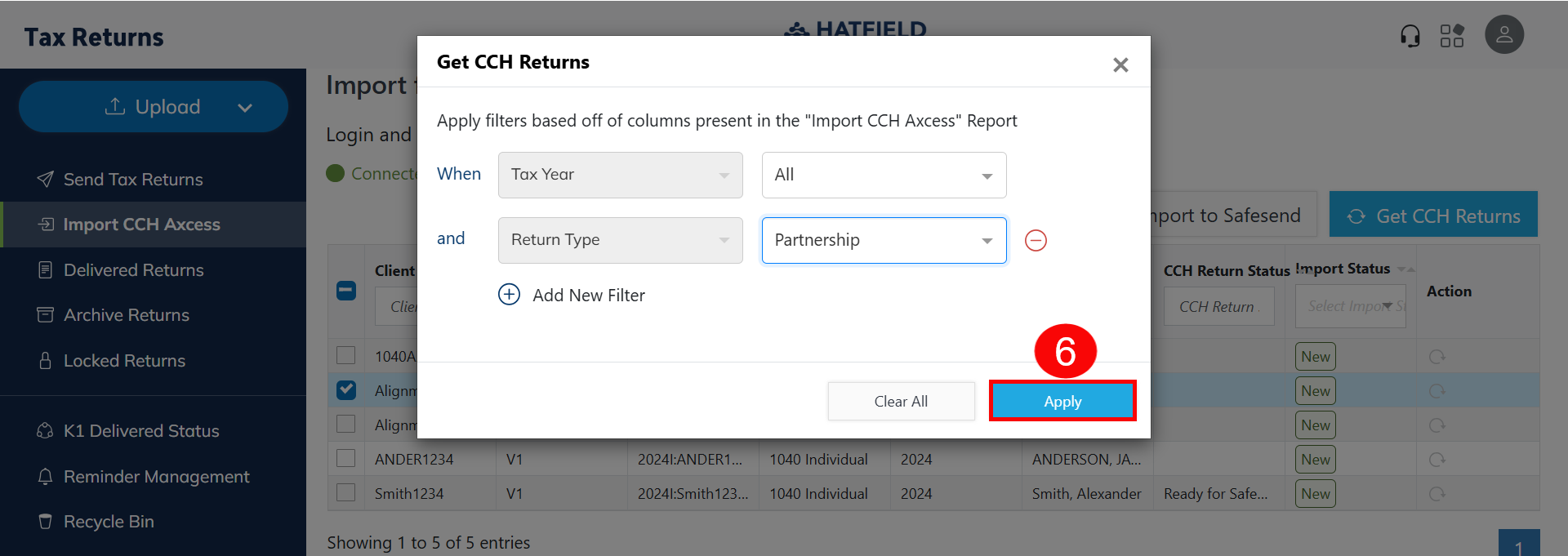Go to Recycle Bin in sidebar
1568x556 pixels.
pos(109,522)
